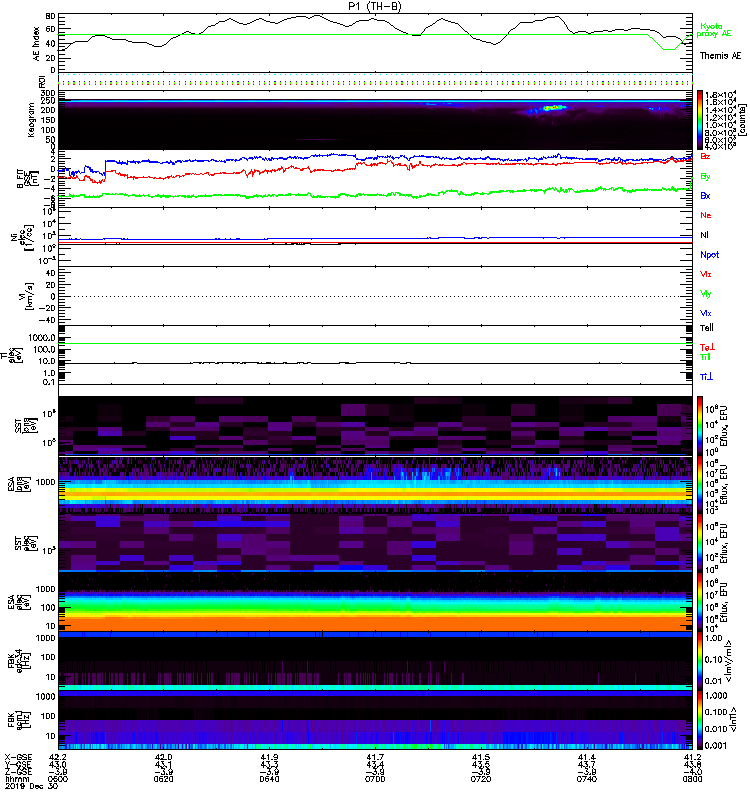
Task: Click the SST ions Eflux color bar
Action: (x=700, y=426)
